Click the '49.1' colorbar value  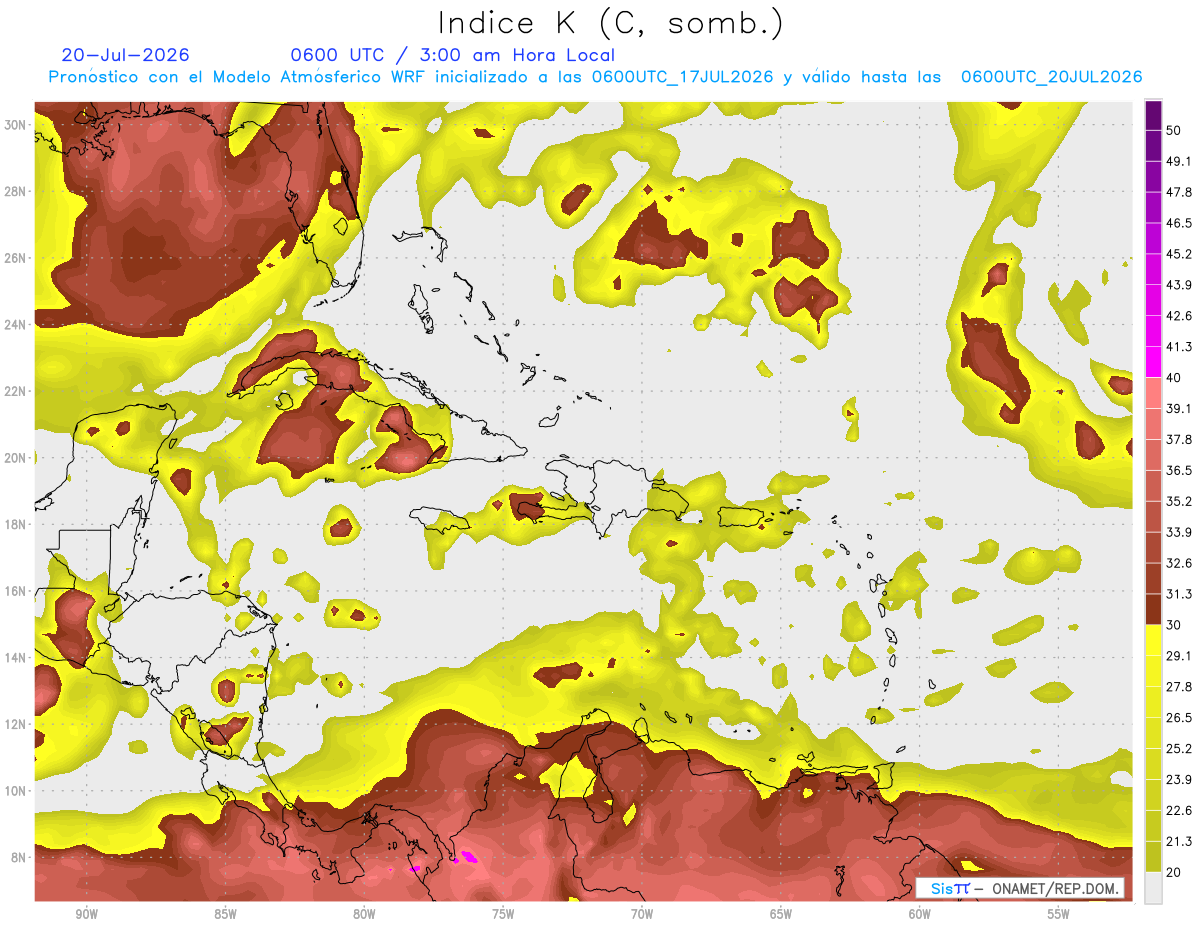(x=1179, y=161)
